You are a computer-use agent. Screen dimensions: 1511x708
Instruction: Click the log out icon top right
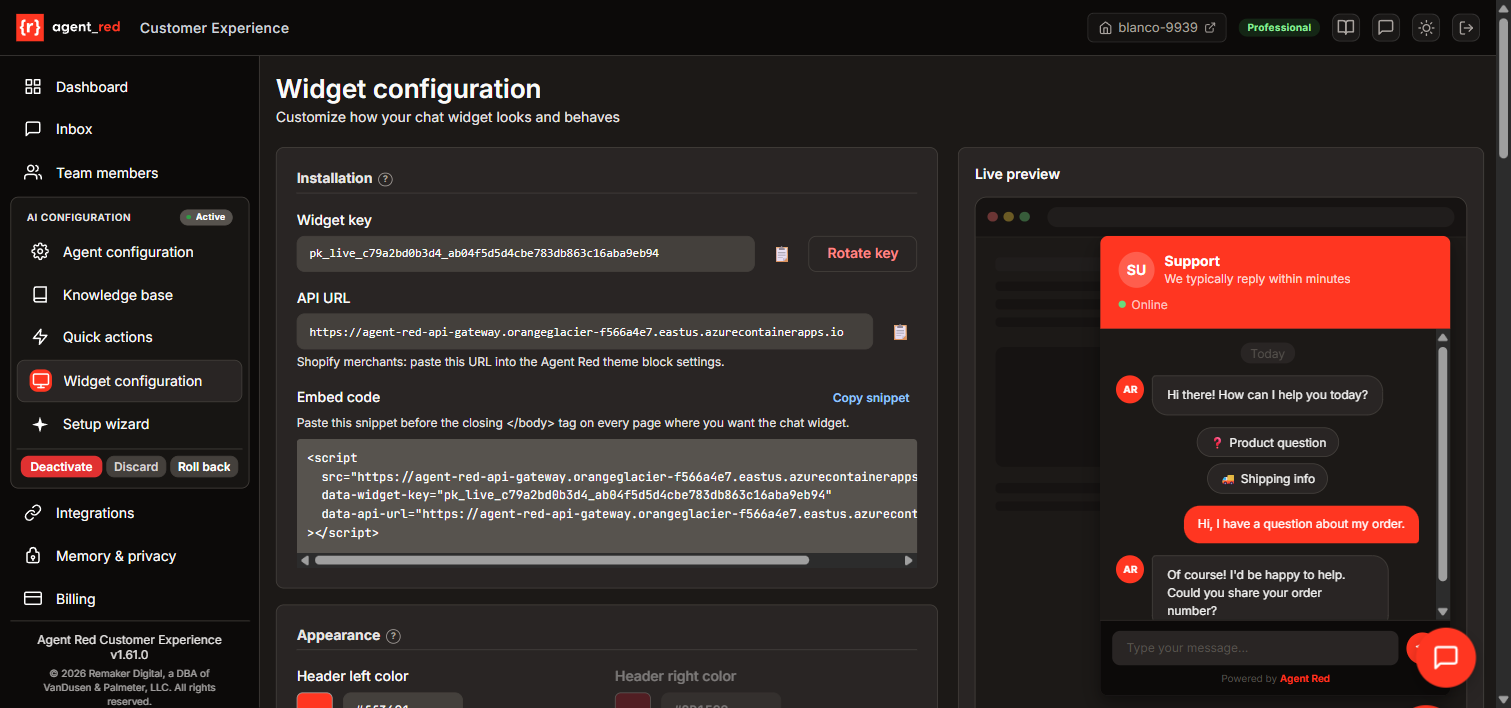[1465, 27]
